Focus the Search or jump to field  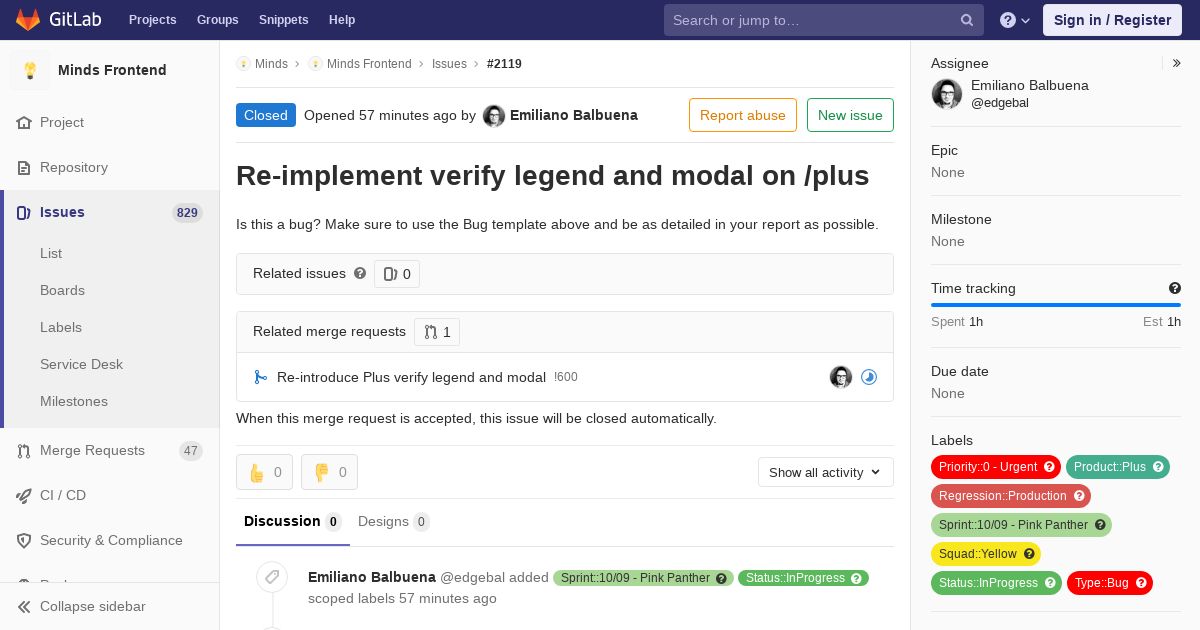824,20
